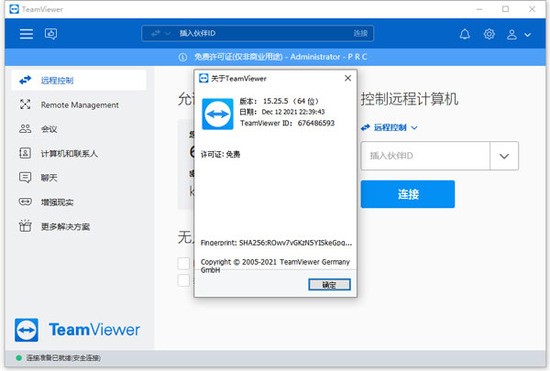Click the chat bubble icon
The width and height of the screenshot is (550, 371).
tap(25, 178)
